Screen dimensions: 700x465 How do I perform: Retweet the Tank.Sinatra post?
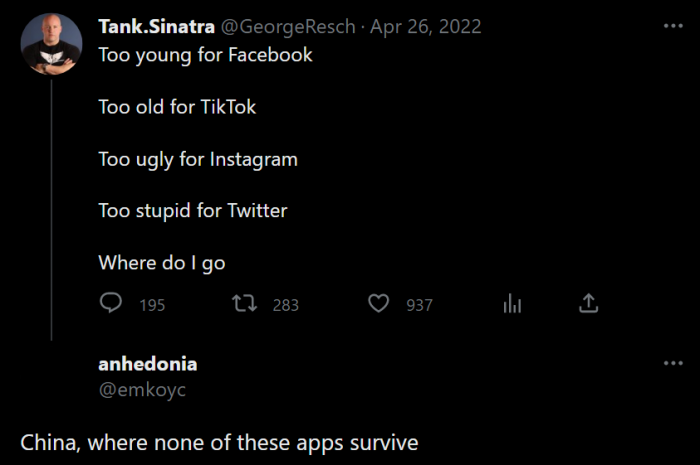pyautogui.click(x=244, y=303)
